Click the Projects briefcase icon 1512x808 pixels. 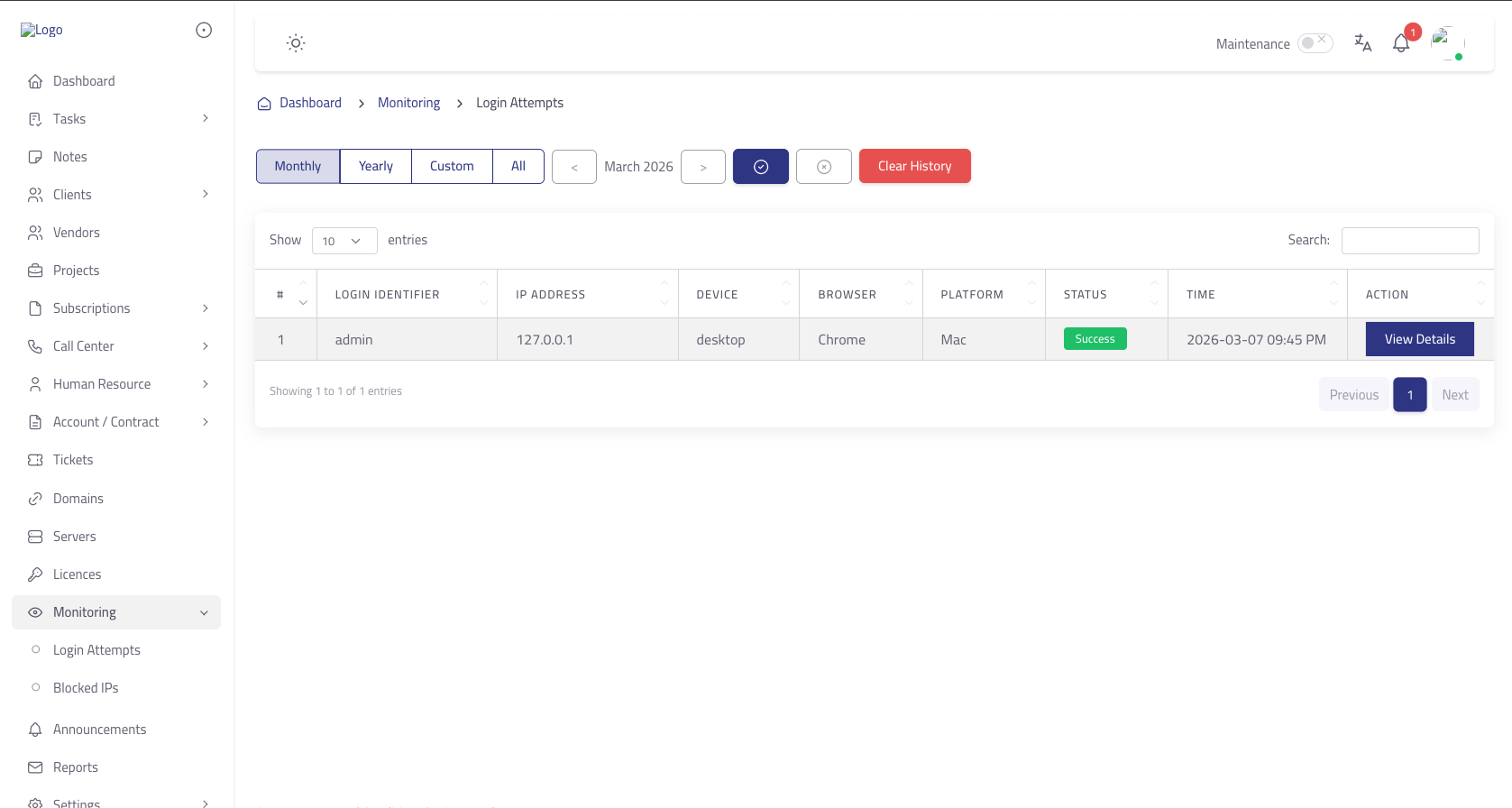coord(35,271)
